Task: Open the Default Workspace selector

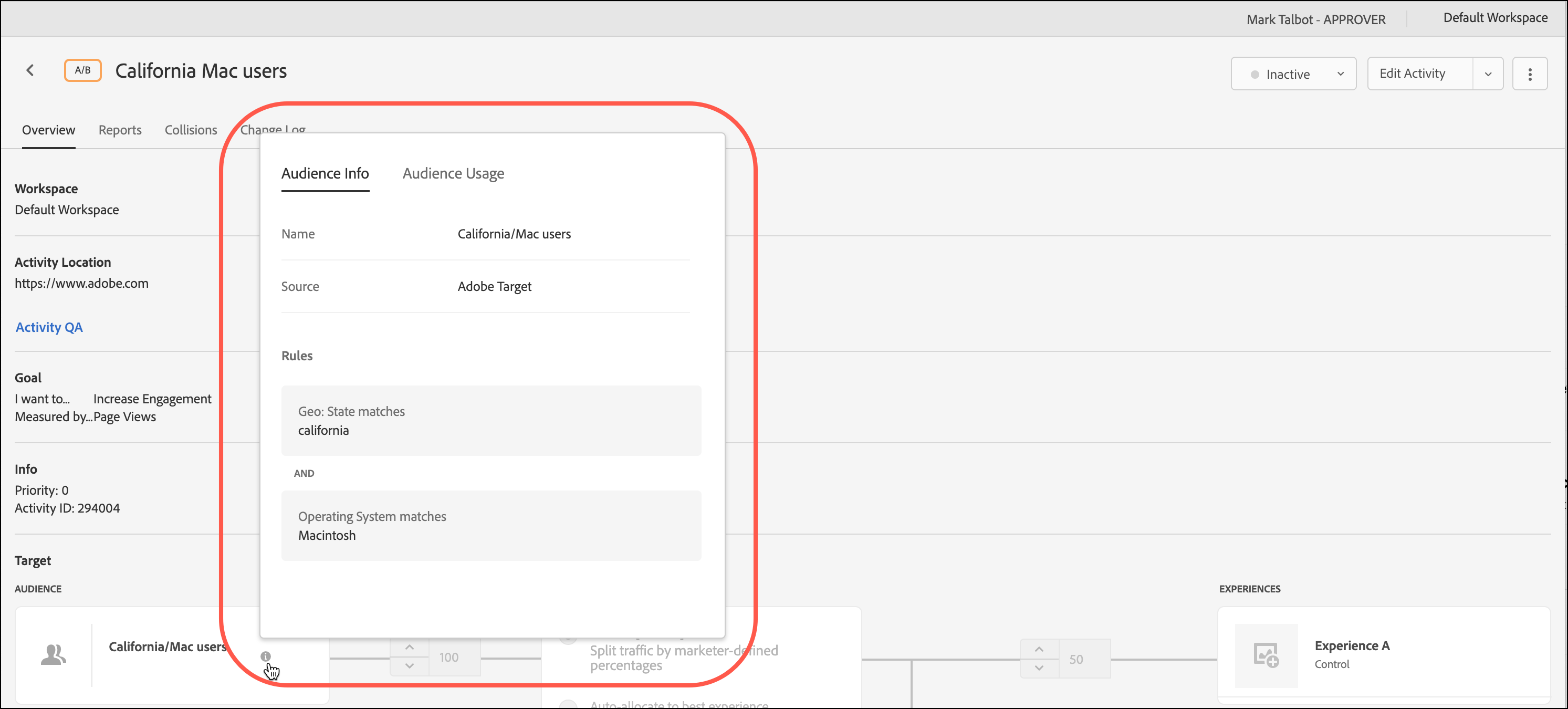Action: [1495, 18]
